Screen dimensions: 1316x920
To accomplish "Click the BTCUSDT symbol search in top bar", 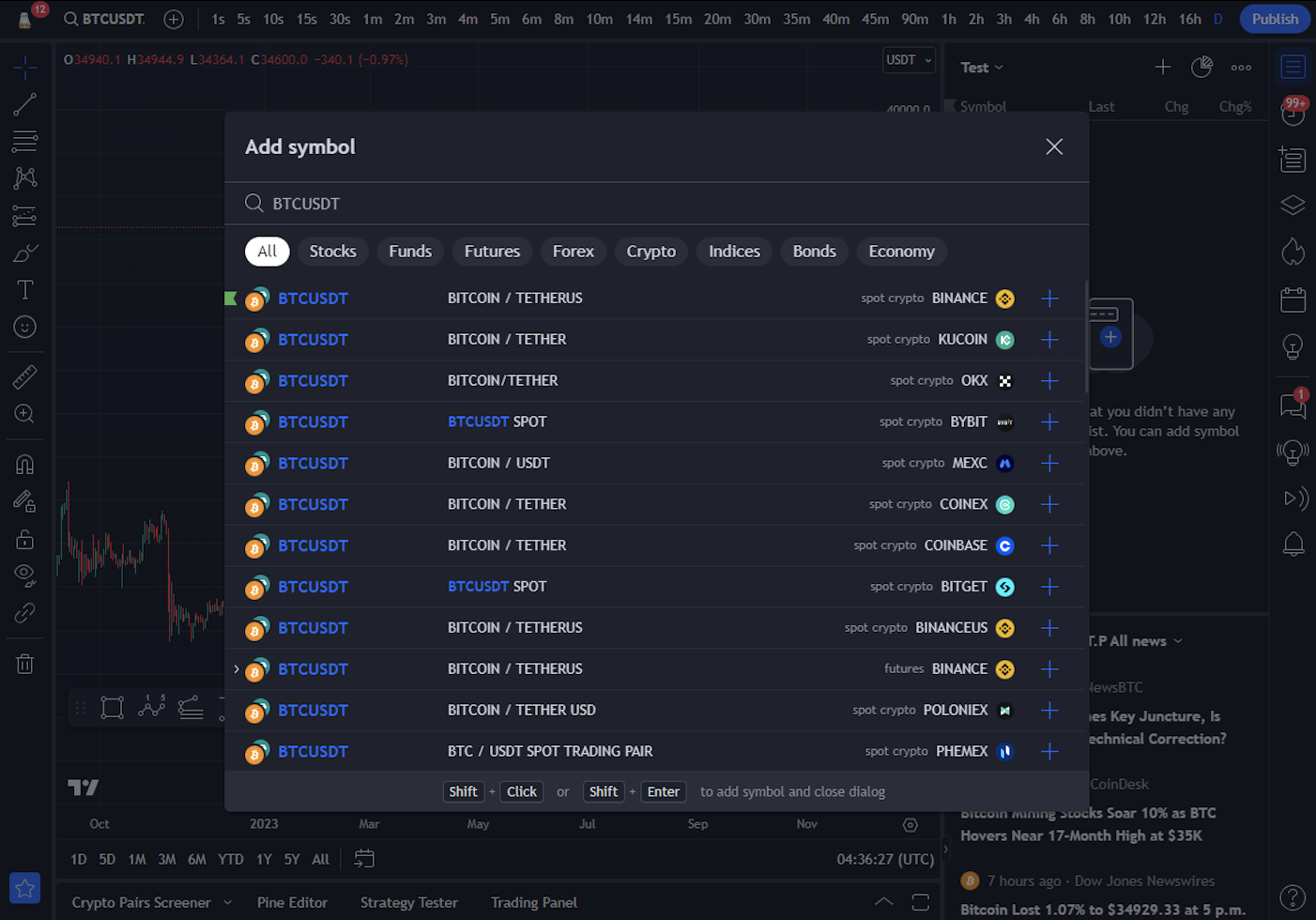I will point(104,19).
